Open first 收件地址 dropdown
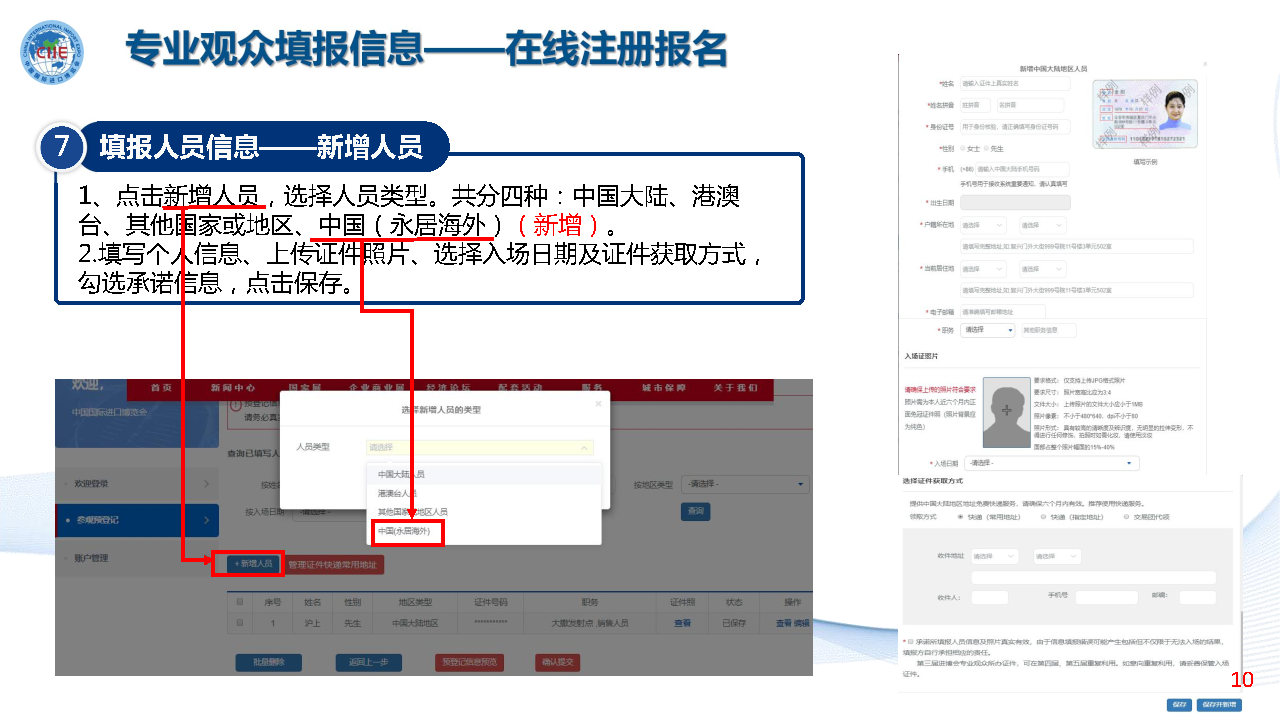1280x720 pixels. click(994, 556)
